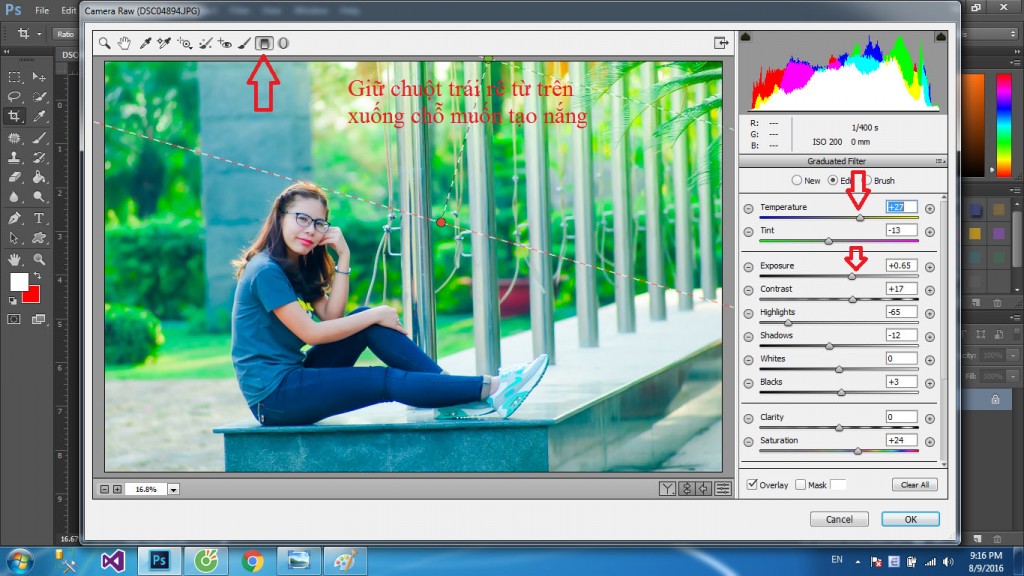Select the Radial Filter tool
This screenshot has height=576, width=1024.
pyautogui.click(x=283, y=43)
